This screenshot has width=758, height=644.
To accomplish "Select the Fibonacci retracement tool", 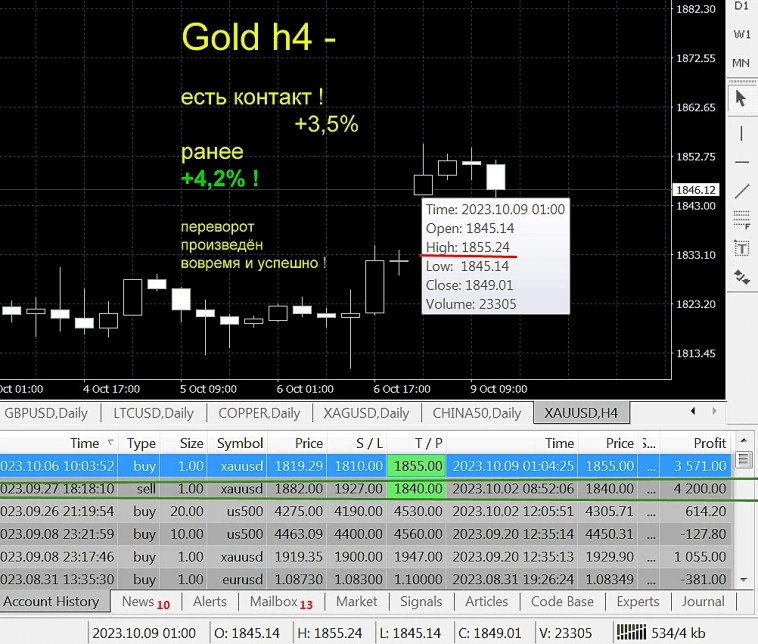I will point(741,219).
